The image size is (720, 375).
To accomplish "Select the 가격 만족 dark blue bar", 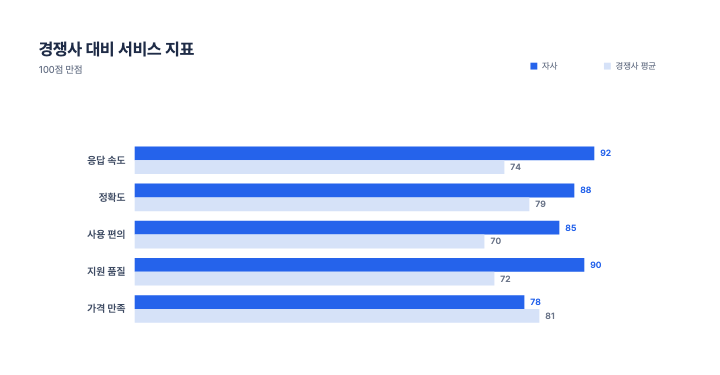I will coord(329,302).
